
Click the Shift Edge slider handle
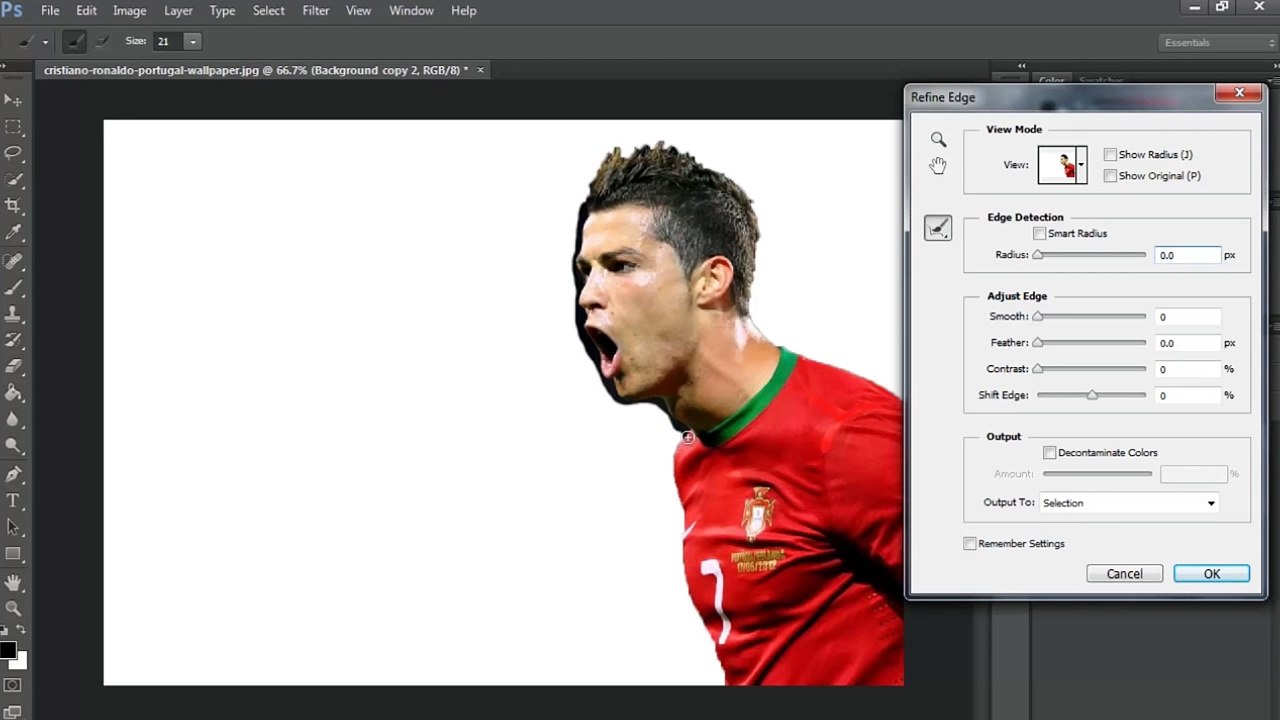click(x=1092, y=396)
